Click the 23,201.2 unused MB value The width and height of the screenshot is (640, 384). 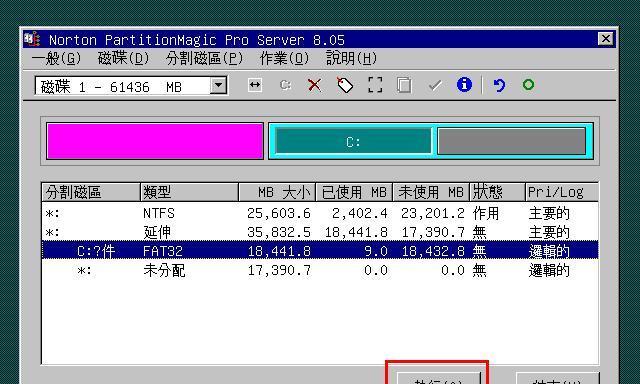(433, 213)
